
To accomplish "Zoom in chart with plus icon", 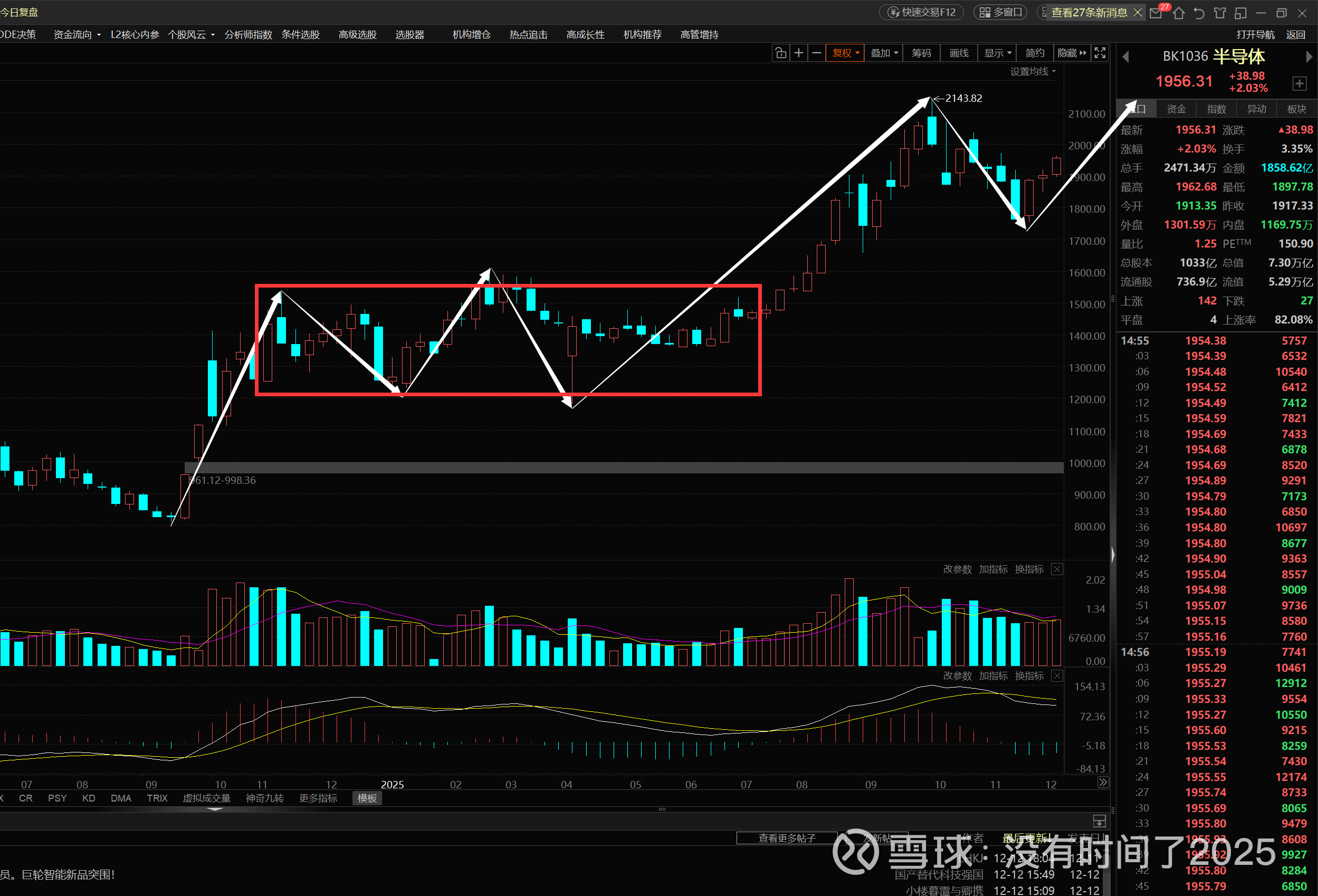I will pos(798,53).
